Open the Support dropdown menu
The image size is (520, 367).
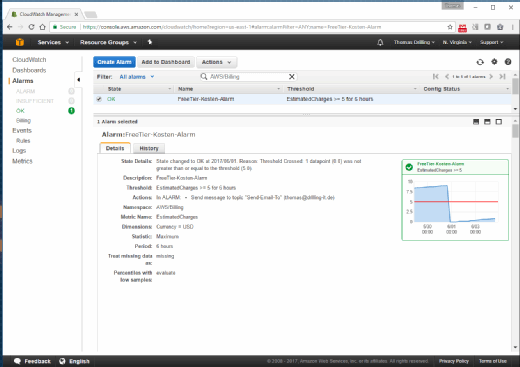coord(491,42)
